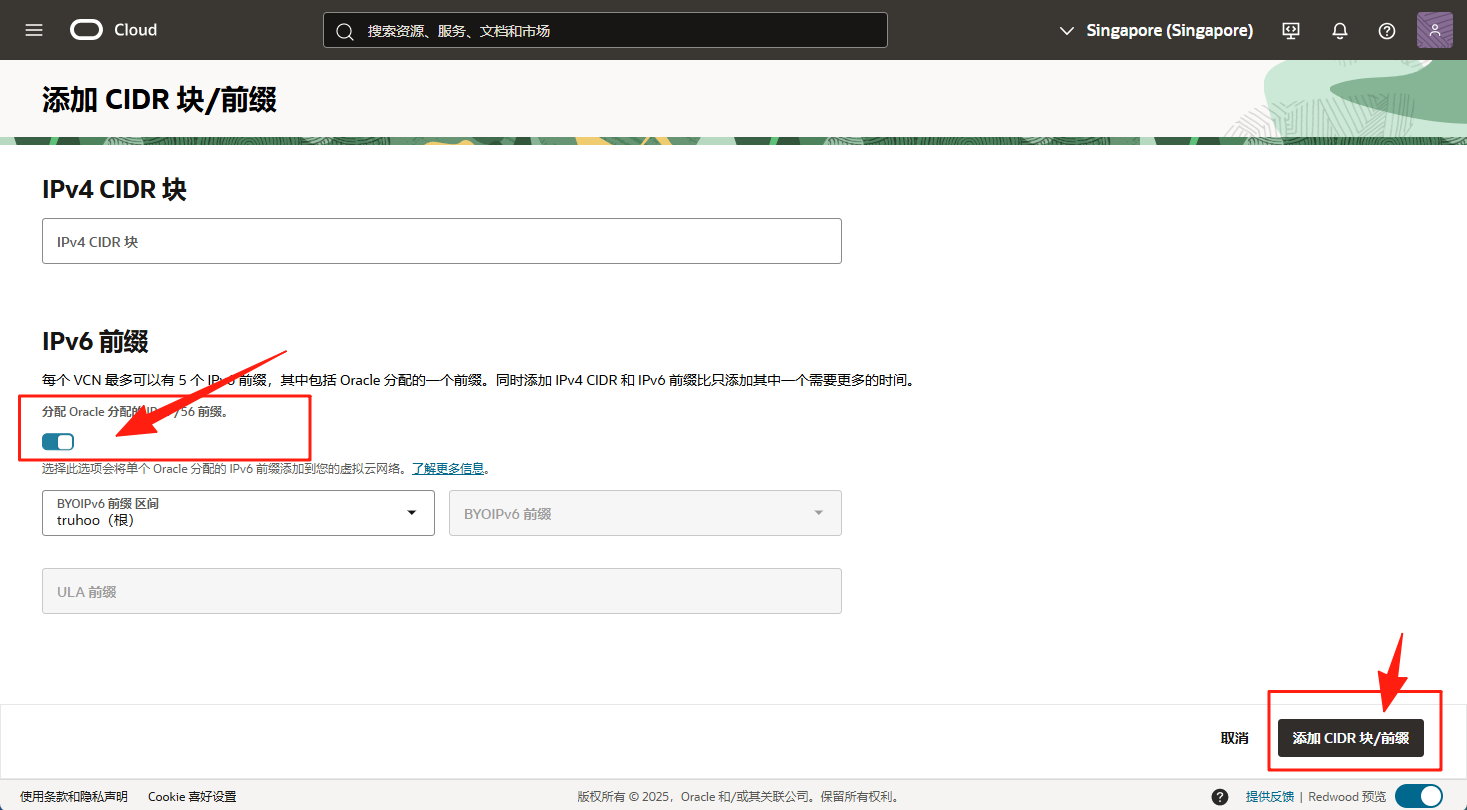Toggle the Redwood preview switch
The height and width of the screenshot is (810, 1467).
click(x=1419, y=796)
